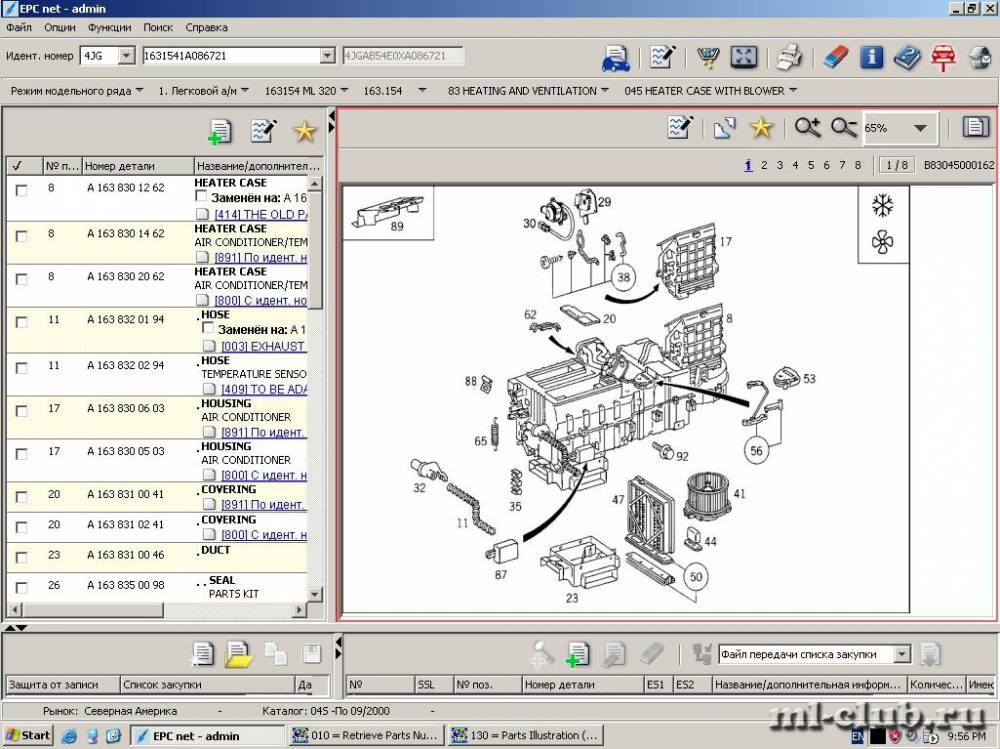
Task: Expand the 045 HEATER CASE WITH BLOWER dropdown
Action: pos(793,91)
